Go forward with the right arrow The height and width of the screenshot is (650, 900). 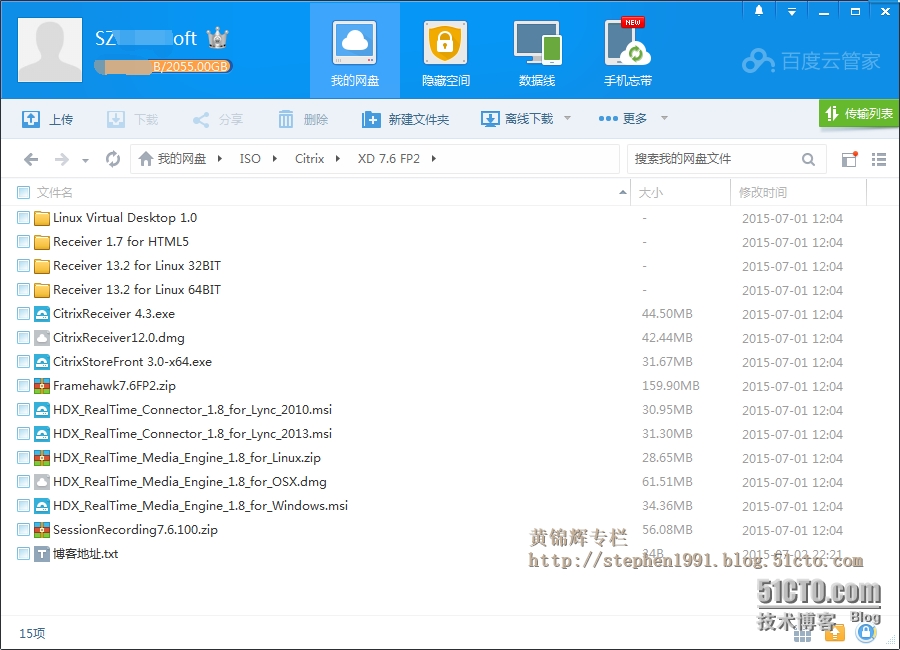coord(61,159)
